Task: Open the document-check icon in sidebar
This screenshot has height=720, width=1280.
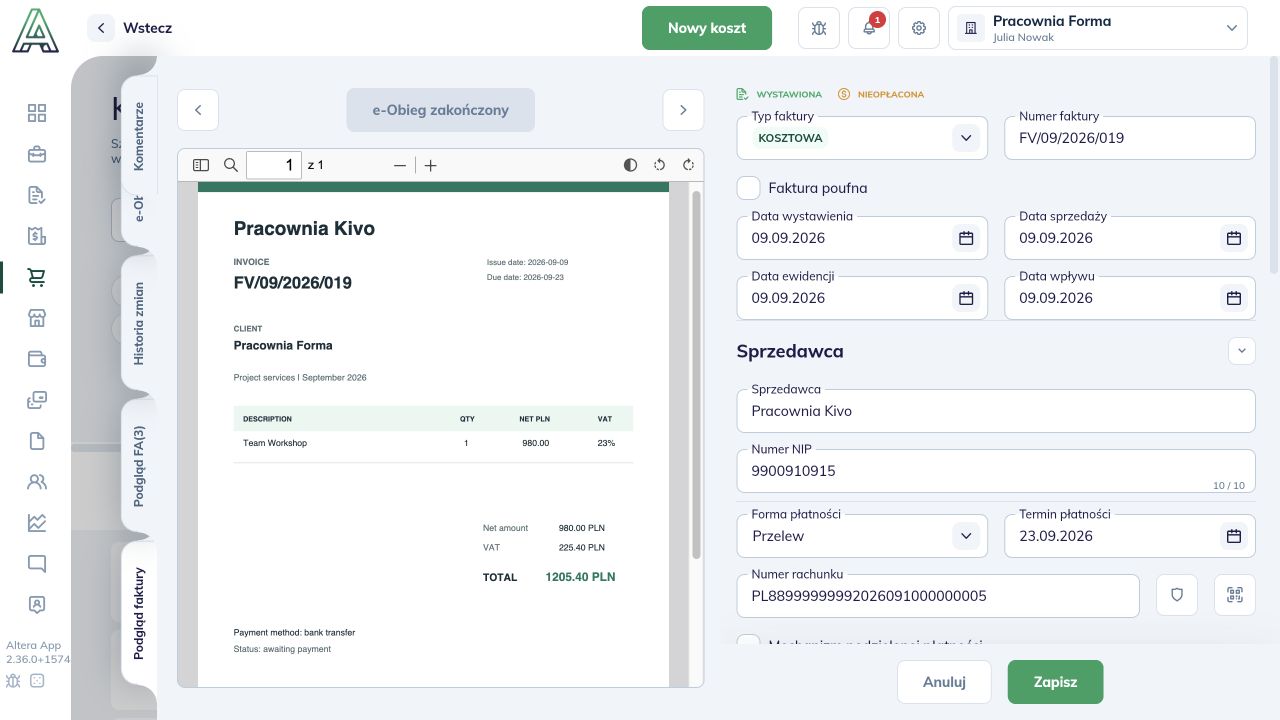Action: pos(37,195)
